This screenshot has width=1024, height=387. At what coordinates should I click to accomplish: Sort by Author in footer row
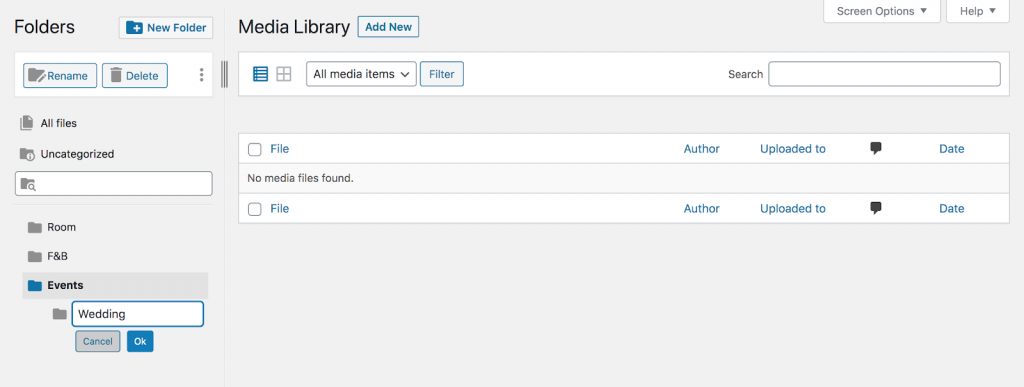pos(701,209)
